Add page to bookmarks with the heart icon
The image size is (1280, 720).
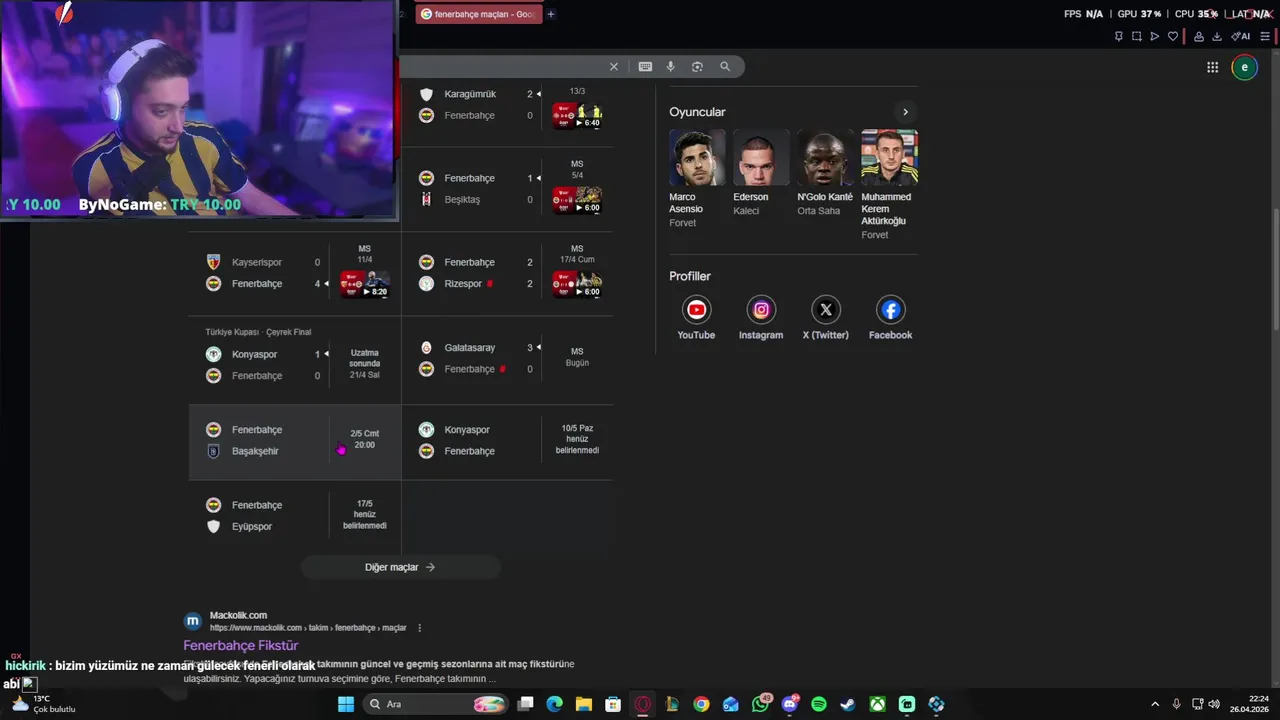click(x=1173, y=36)
